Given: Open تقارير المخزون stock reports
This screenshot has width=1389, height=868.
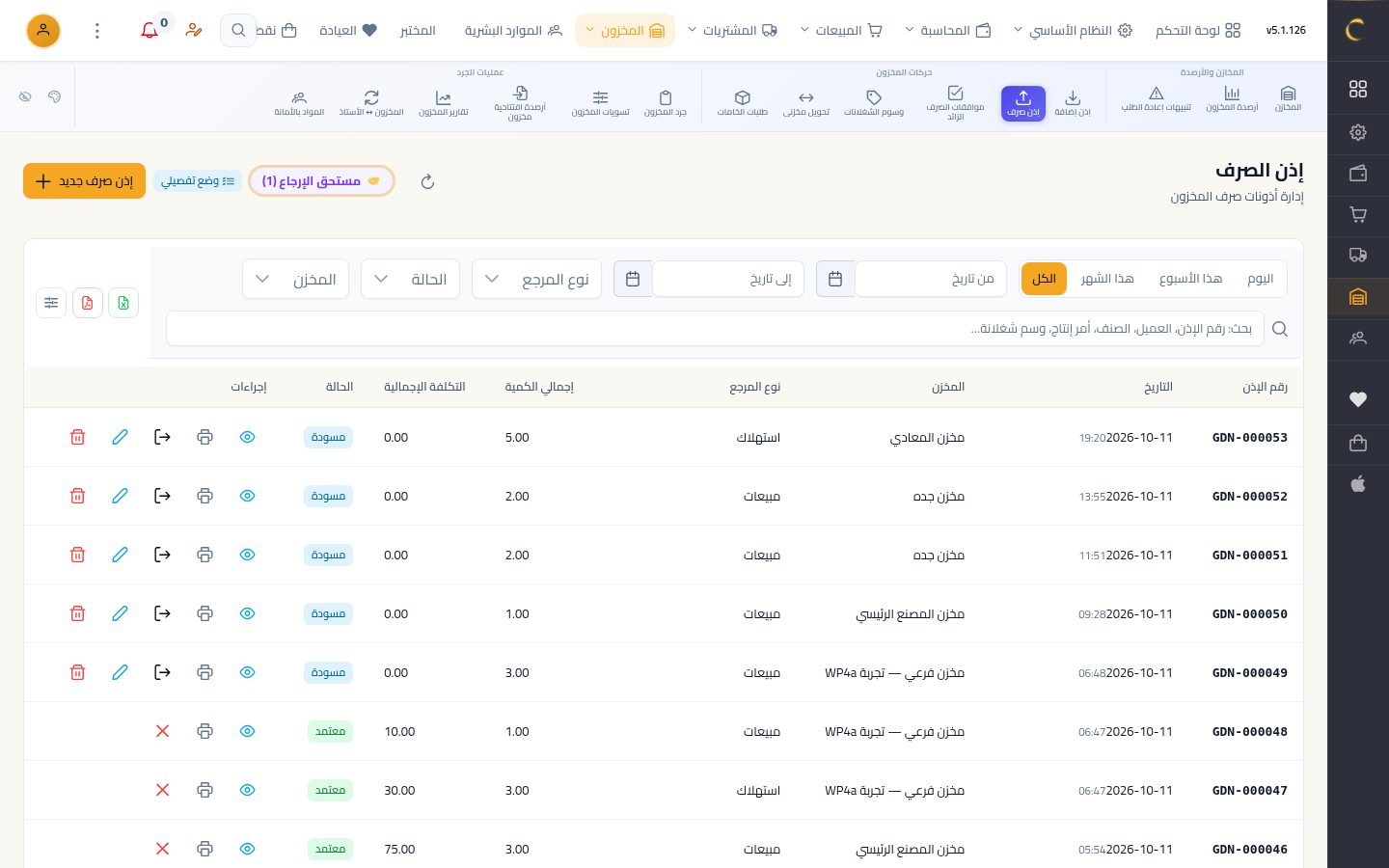Looking at the screenshot, I should [x=443, y=103].
